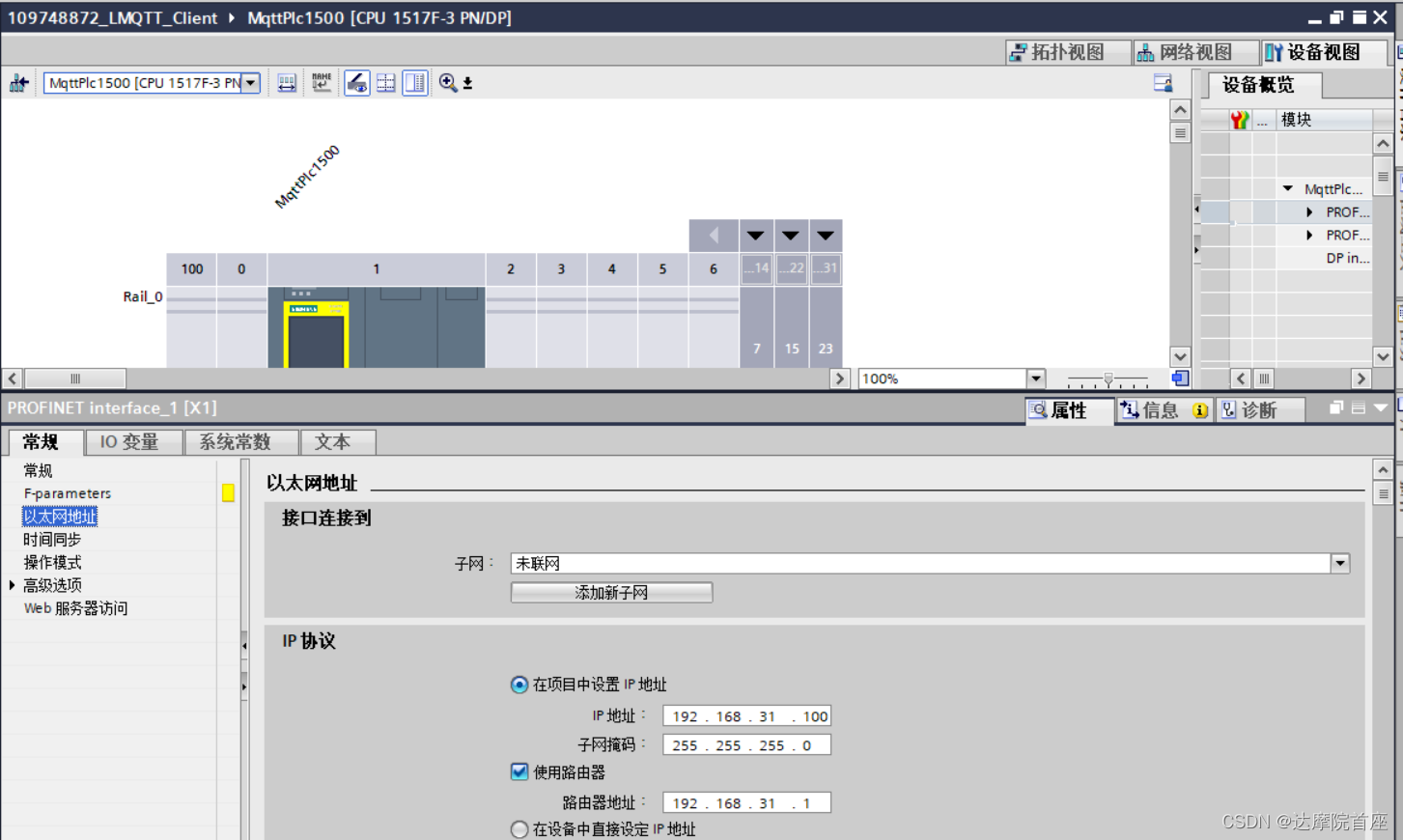Expand slots 31 dropdown arrow on rack
Viewport: 1403px width, 840px height.
[x=826, y=235]
